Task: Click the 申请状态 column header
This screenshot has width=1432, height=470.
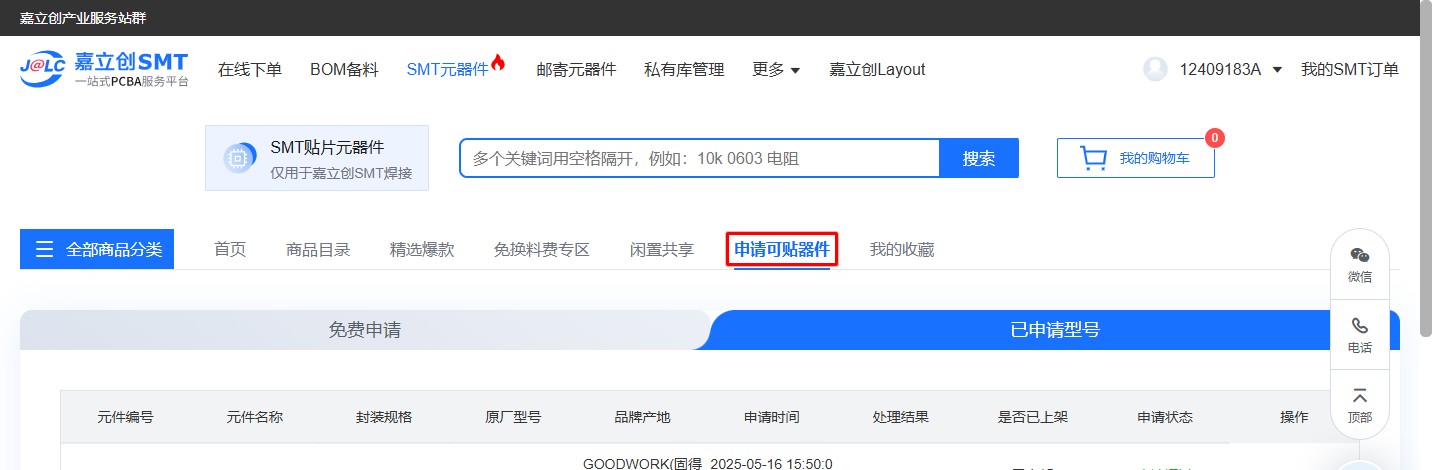Action: pyautogui.click(x=1165, y=417)
